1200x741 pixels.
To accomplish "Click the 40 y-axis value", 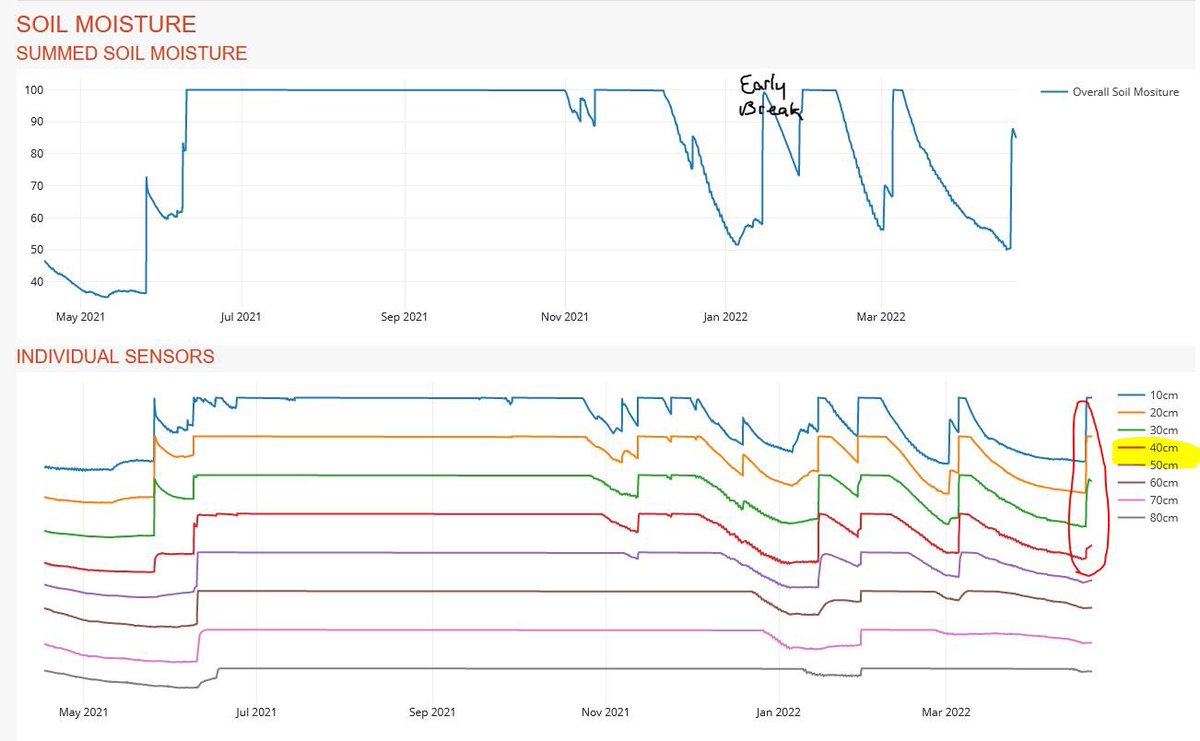I will coord(35,282).
